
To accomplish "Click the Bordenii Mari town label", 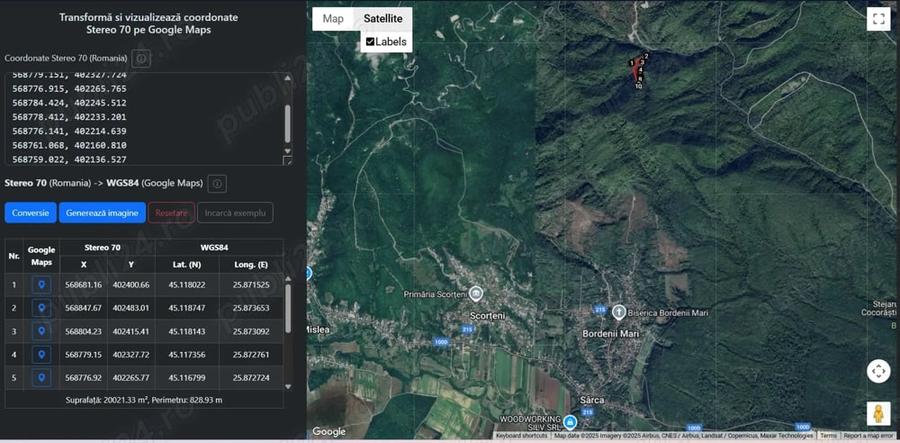I will [611, 333].
